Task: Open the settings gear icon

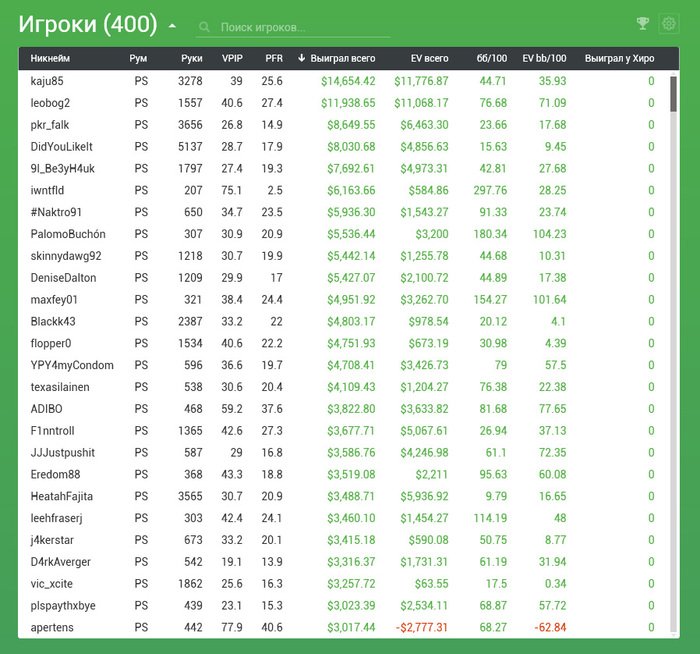Action: point(669,24)
